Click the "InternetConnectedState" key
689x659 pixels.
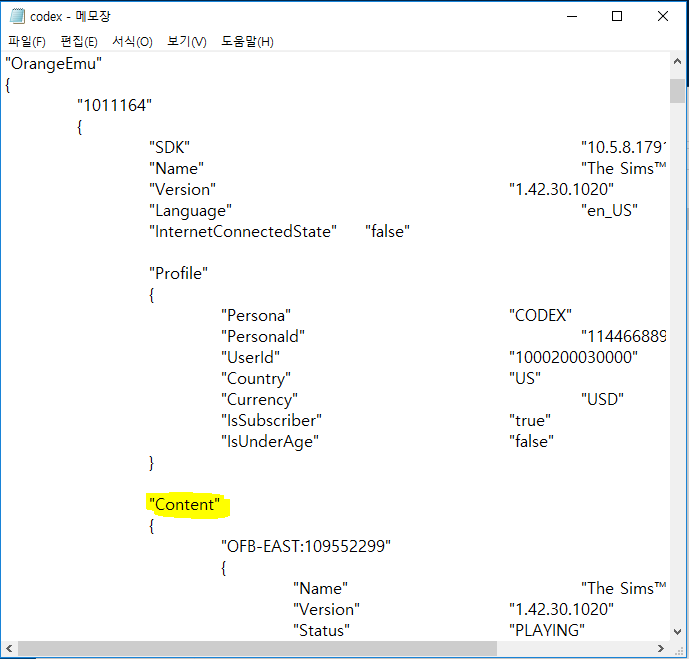243,232
